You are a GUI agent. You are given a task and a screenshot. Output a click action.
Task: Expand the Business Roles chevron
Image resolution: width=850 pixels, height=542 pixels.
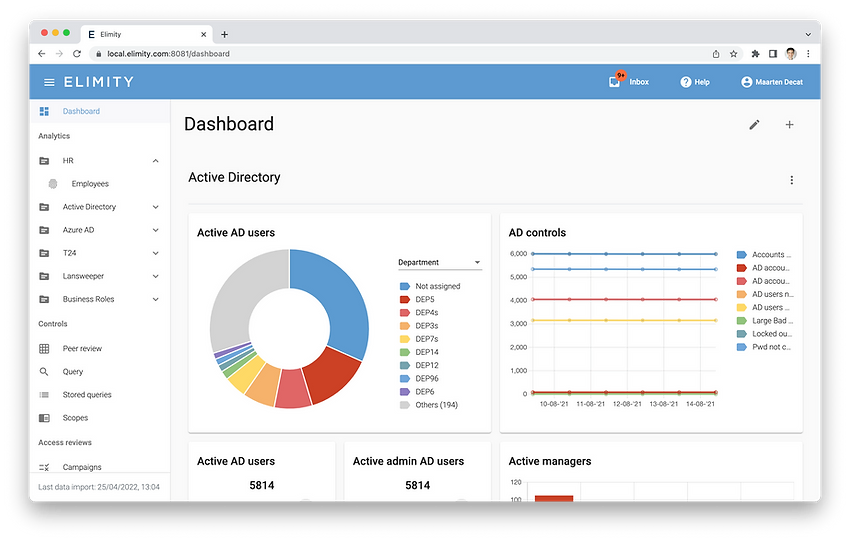point(156,299)
